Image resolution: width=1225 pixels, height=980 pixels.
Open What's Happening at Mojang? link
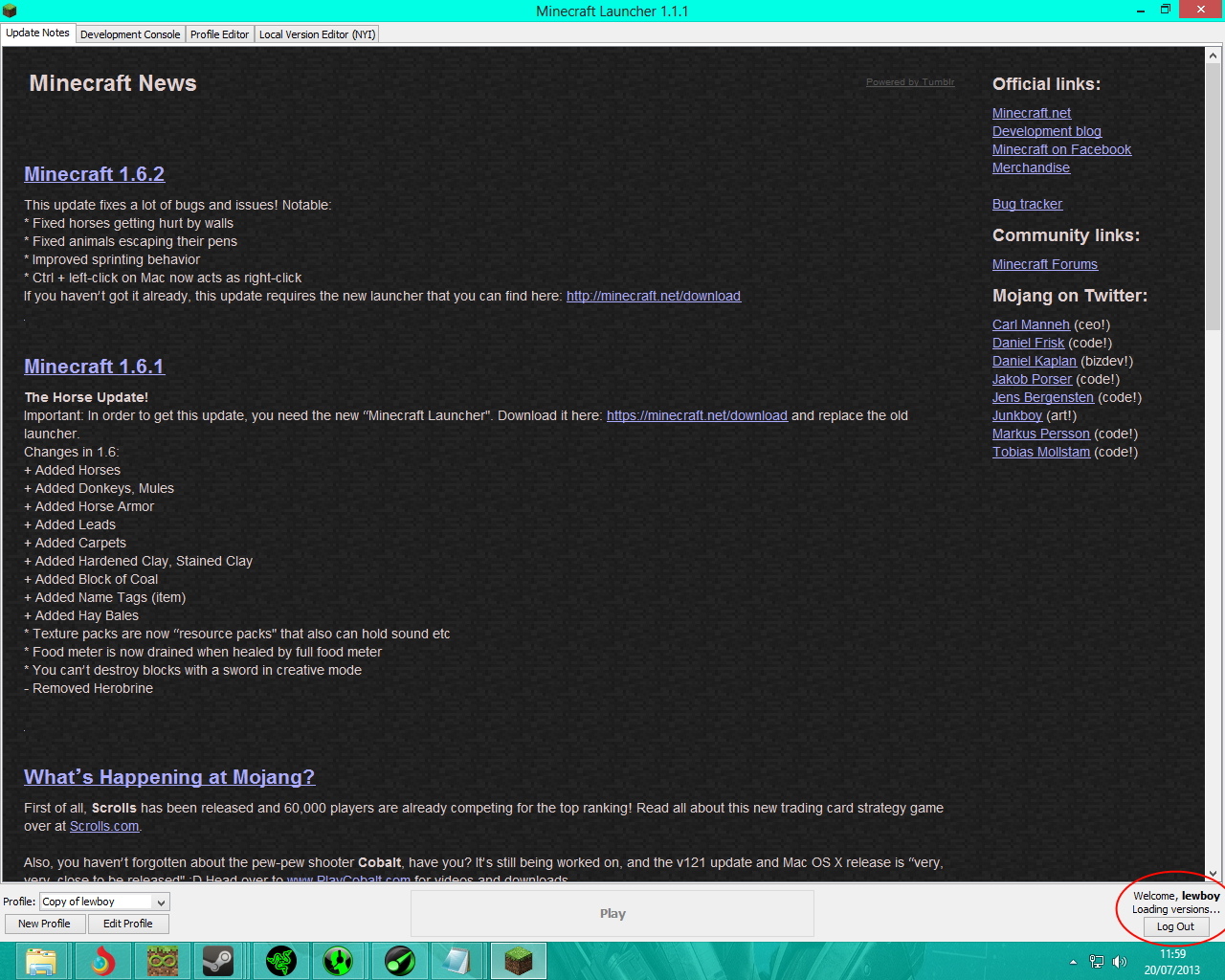tap(169, 777)
